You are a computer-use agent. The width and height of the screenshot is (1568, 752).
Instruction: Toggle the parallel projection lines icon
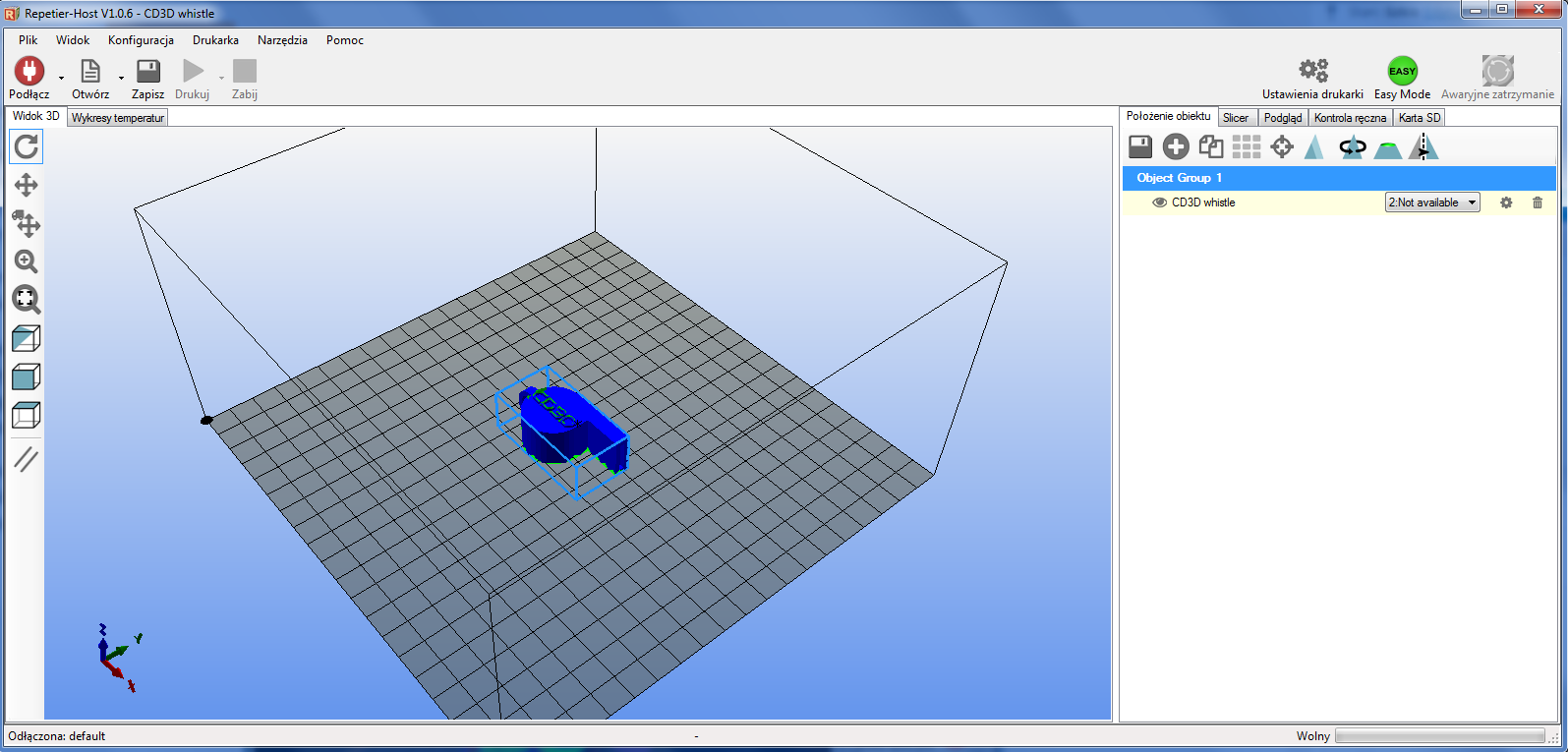coord(27,458)
